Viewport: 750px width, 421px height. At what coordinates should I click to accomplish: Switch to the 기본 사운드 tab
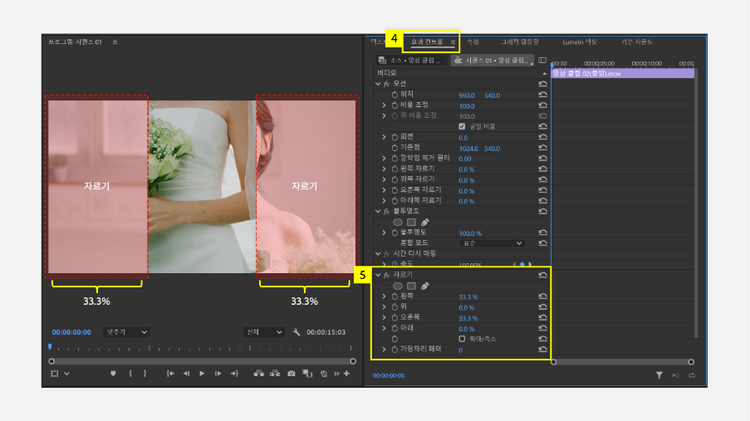pyautogui.click(x=637, y=42)
